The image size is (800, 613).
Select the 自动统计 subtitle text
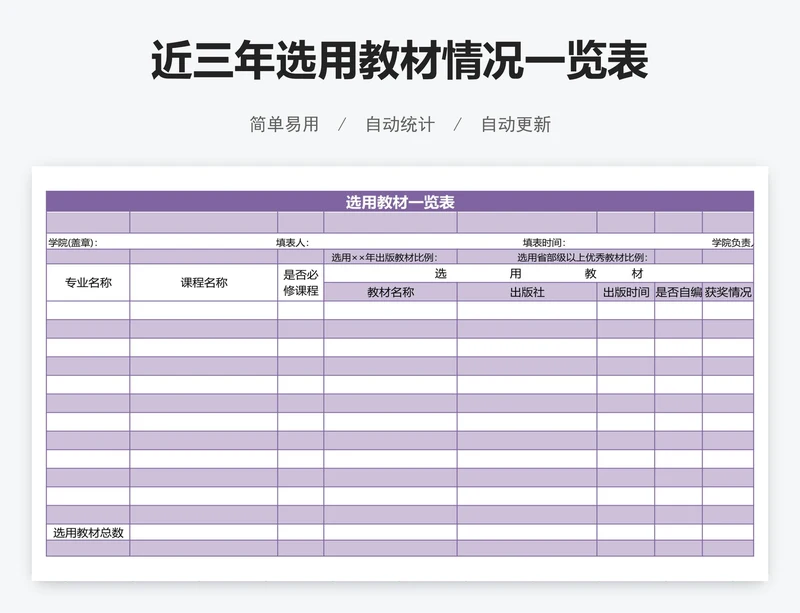pyautogui.click(x=400, y=125)
